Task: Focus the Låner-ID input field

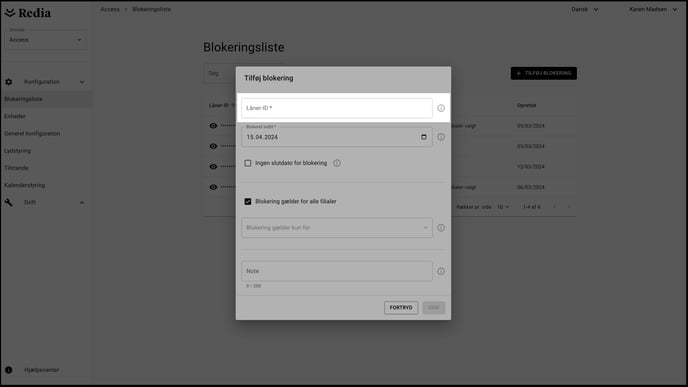Action: 337,108
